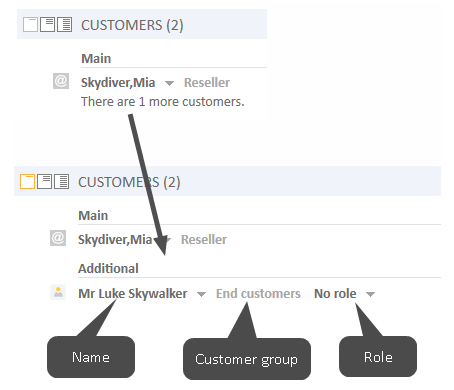Image resolution: width=454 pixels, height=390 pixels.
Task: Click email @ icon beside lower Skydiver,Mia
Action: [58, 238]
